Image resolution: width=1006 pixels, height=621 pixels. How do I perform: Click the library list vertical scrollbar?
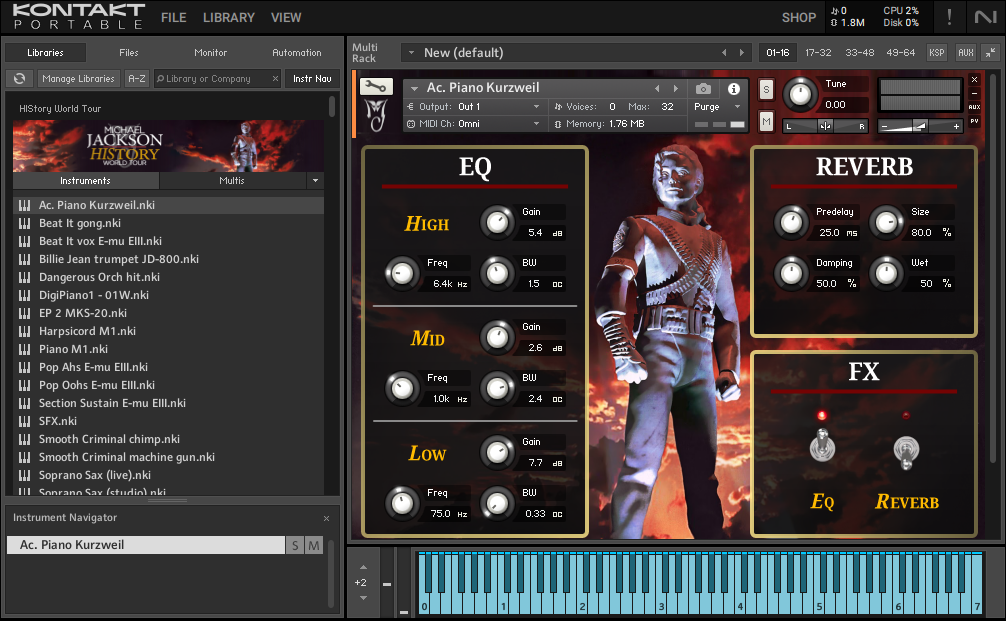click(x=332, y=106)
